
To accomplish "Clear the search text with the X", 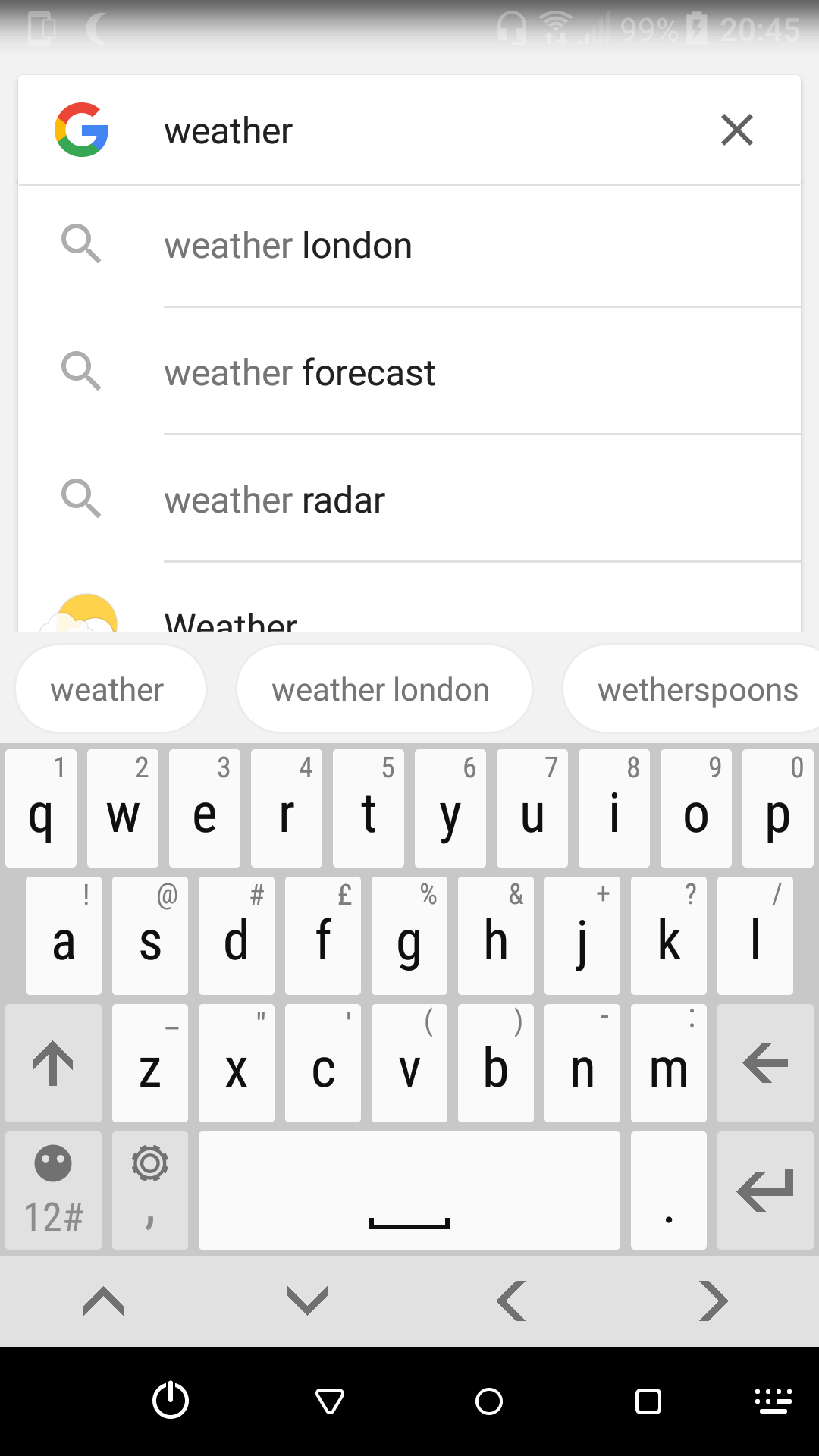I will pyautogui.click(x=737, y=130).
